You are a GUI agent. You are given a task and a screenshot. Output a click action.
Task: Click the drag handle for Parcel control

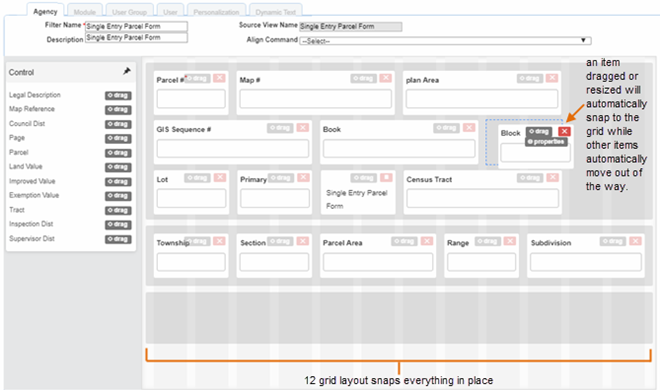118,153
